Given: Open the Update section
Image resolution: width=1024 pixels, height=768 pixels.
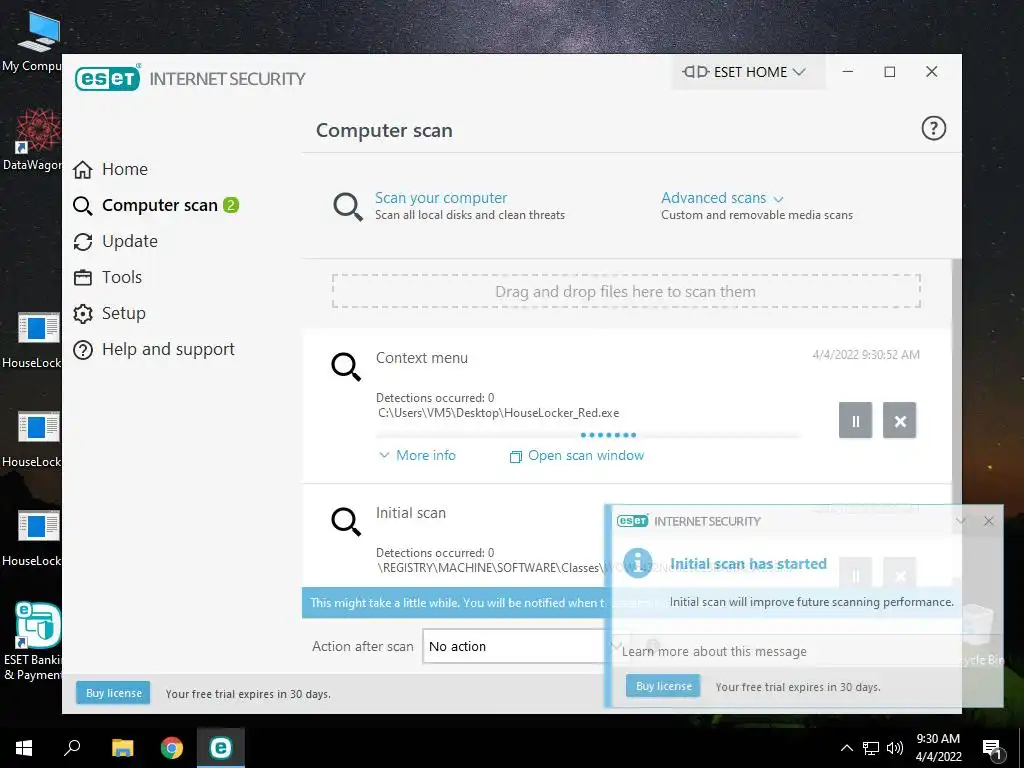Looking at the screenshot, I should [x=116, y=241].
